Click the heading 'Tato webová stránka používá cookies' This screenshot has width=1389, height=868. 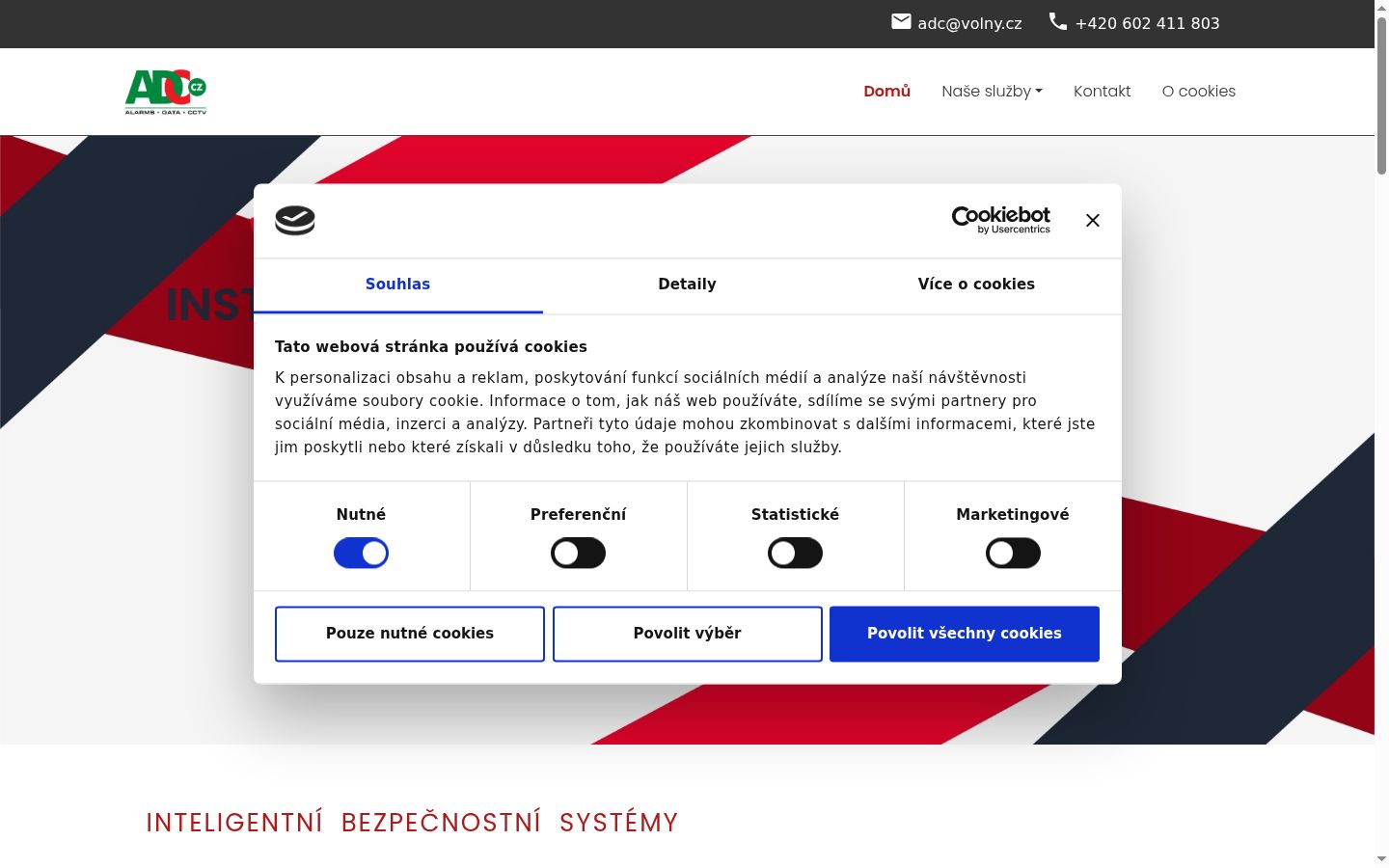click(x=431, y=347)
